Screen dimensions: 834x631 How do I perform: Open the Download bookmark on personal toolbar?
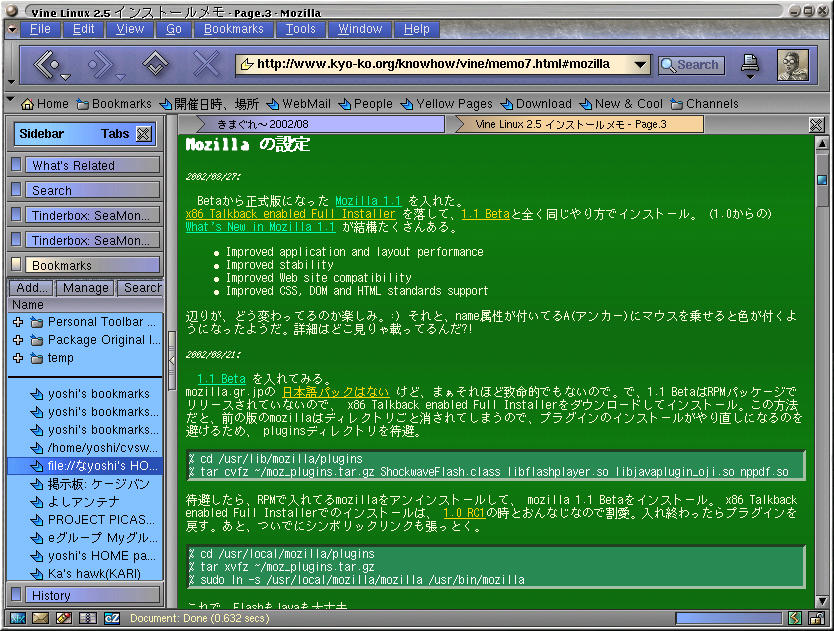536,104
